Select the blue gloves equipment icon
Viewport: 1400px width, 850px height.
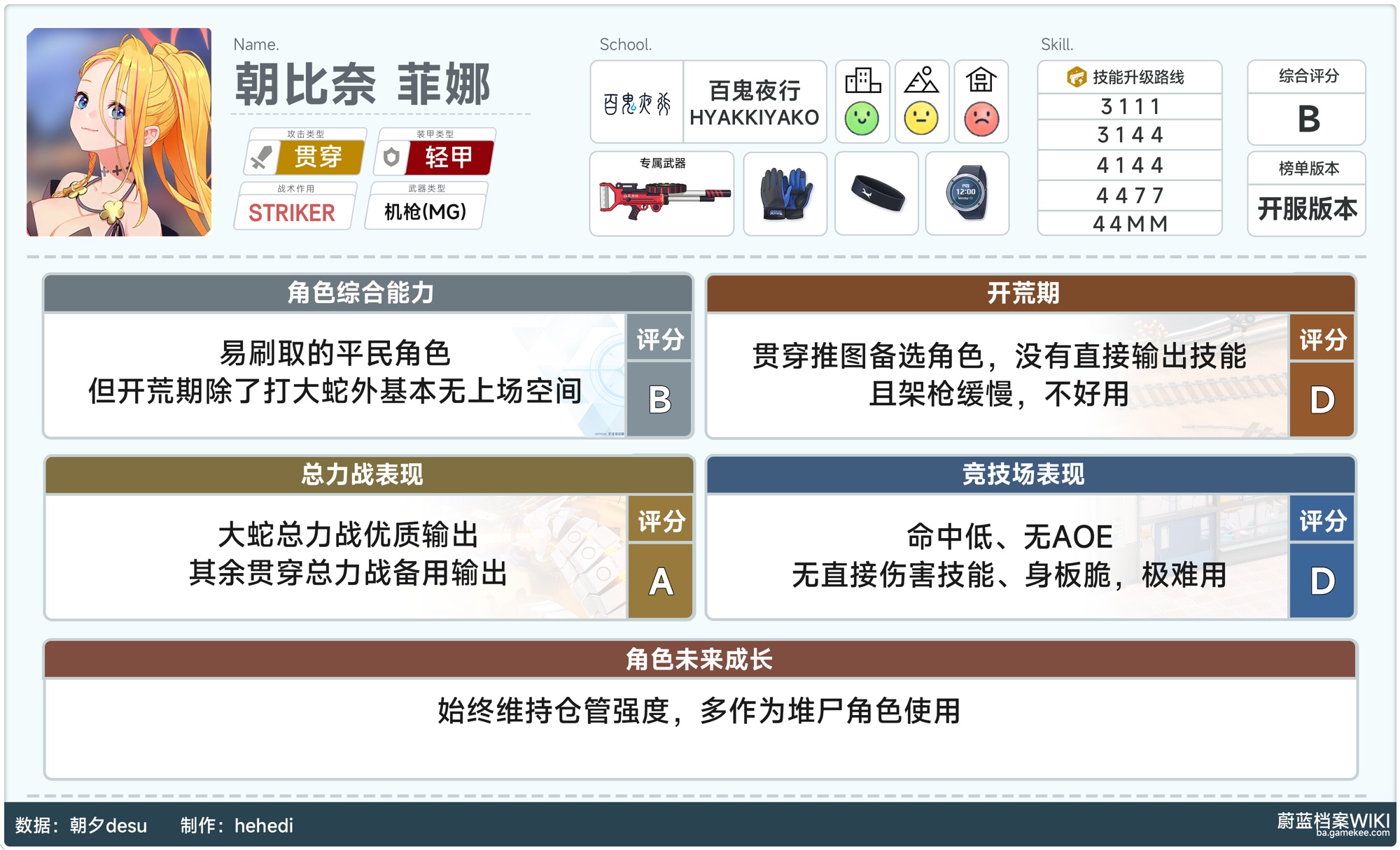click(x=785, y=194)
